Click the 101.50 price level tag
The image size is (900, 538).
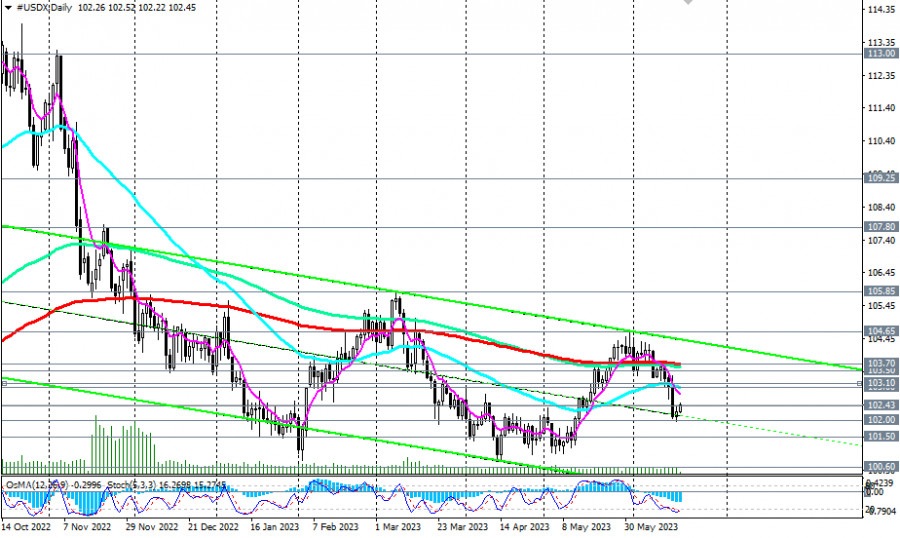point(881,437)
